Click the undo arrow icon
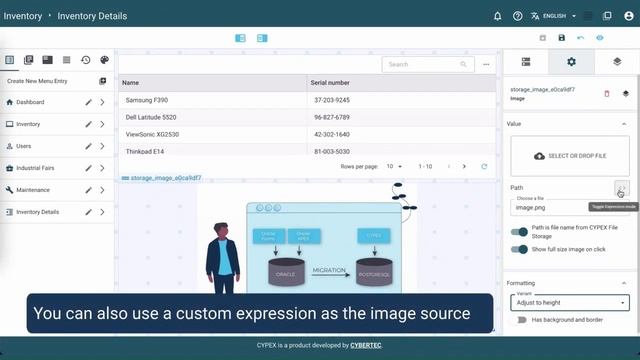 click(580, 38)
